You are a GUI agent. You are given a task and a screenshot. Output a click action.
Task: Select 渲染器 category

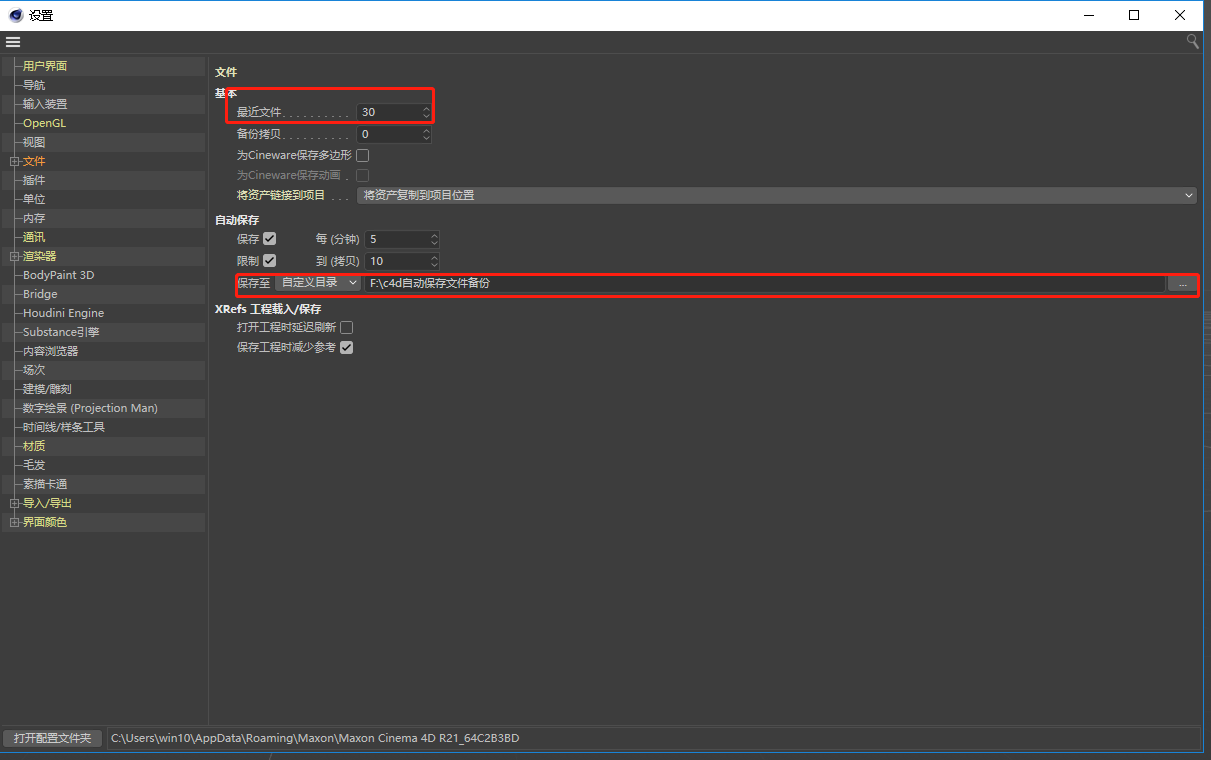point(40,256)
